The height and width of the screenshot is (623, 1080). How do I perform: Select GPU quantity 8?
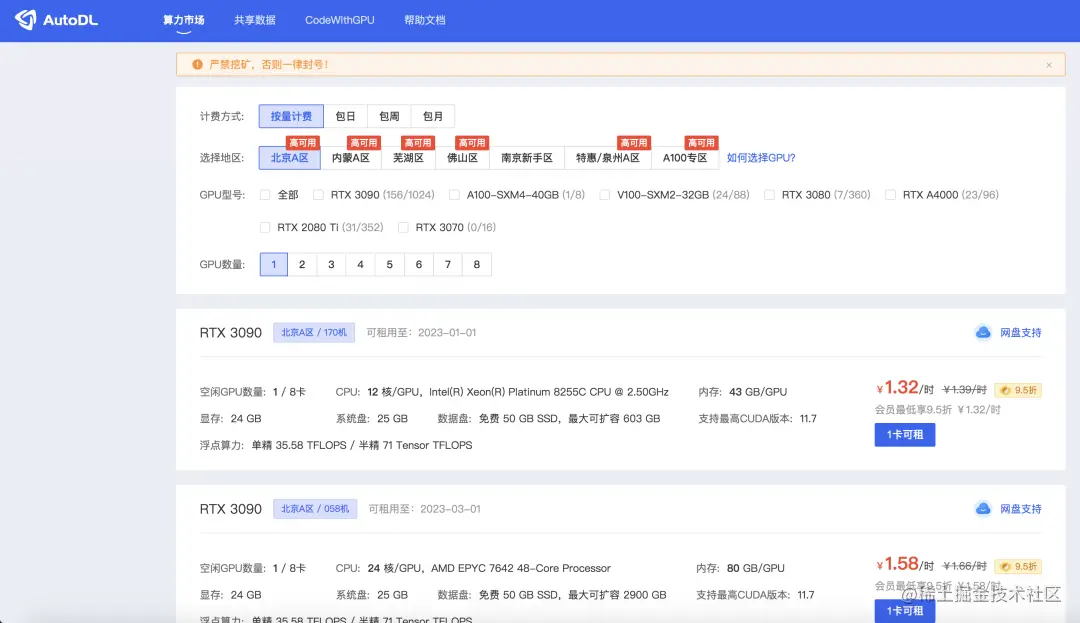tap(476, 264)
